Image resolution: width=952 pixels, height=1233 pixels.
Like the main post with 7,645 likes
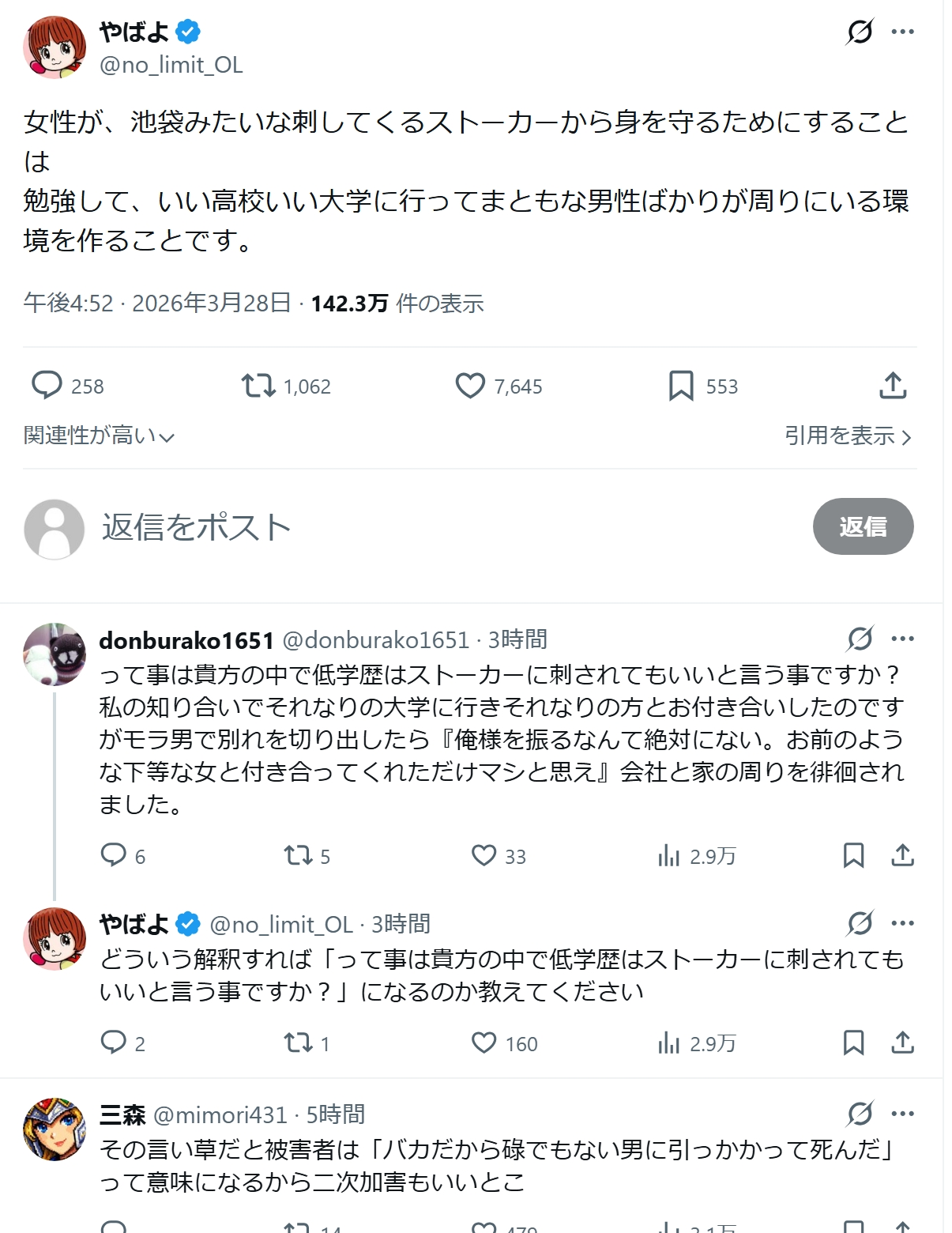point(470,386)
